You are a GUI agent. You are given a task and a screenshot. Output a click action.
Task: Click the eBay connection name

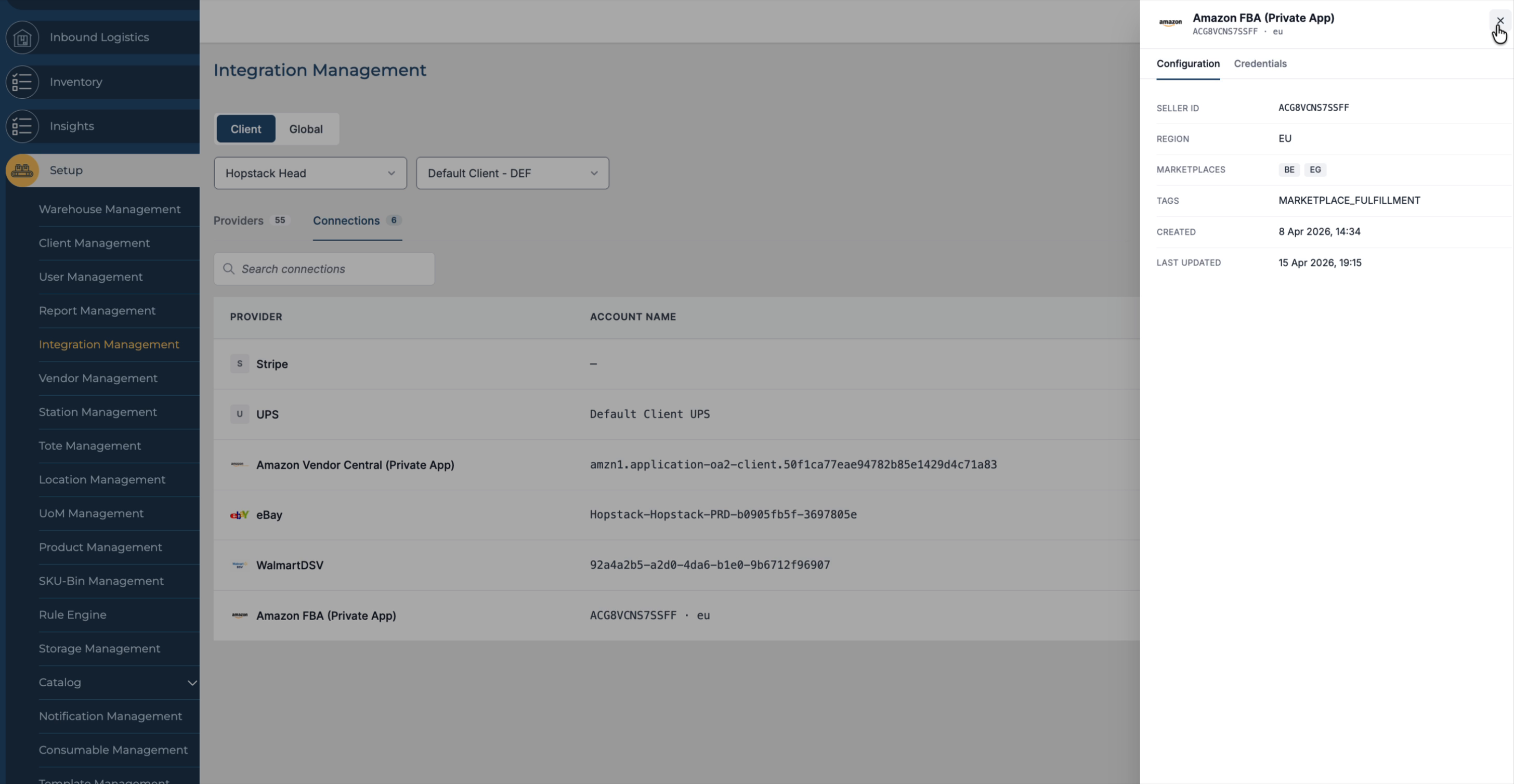tap(269, 515)
